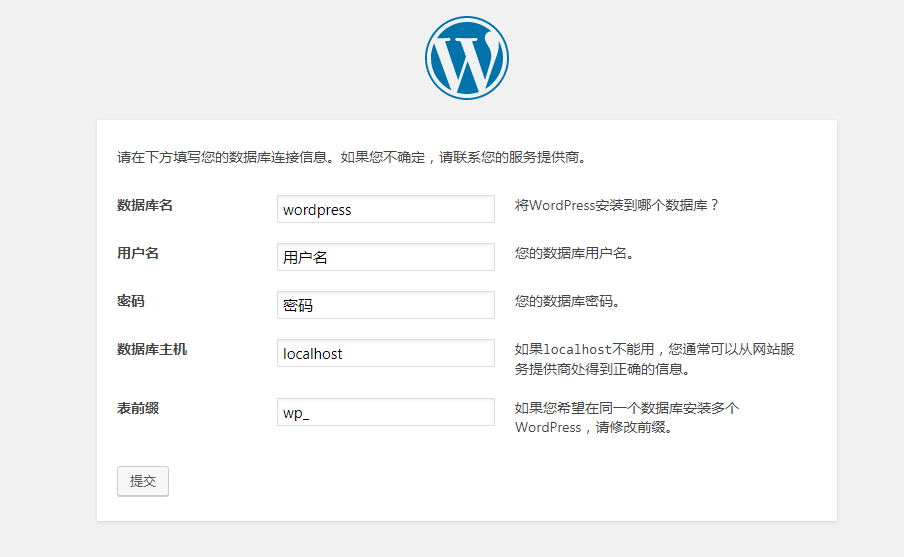Image resolution: width=904 pixels, height=557 pixels.
Task: Click the hint text 您的数据库用户名。
Action: 575,253
